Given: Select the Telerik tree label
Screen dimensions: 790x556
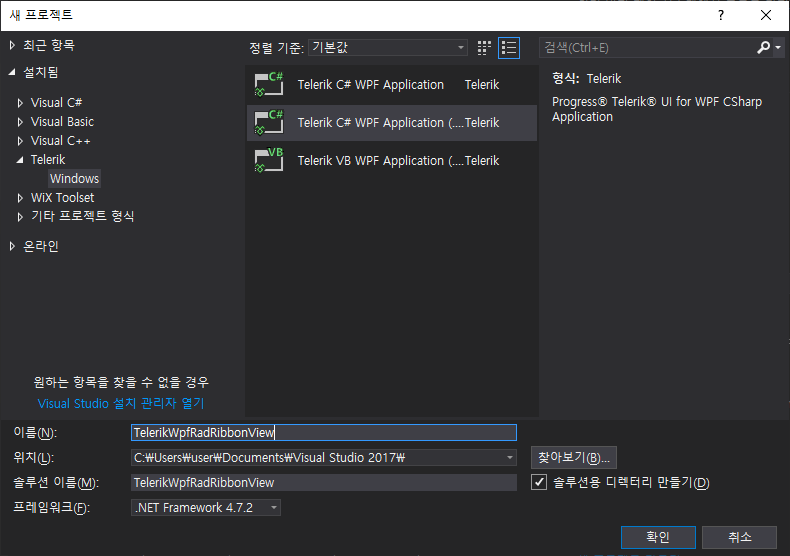Looking at the screenshot, I should point(48,160).
